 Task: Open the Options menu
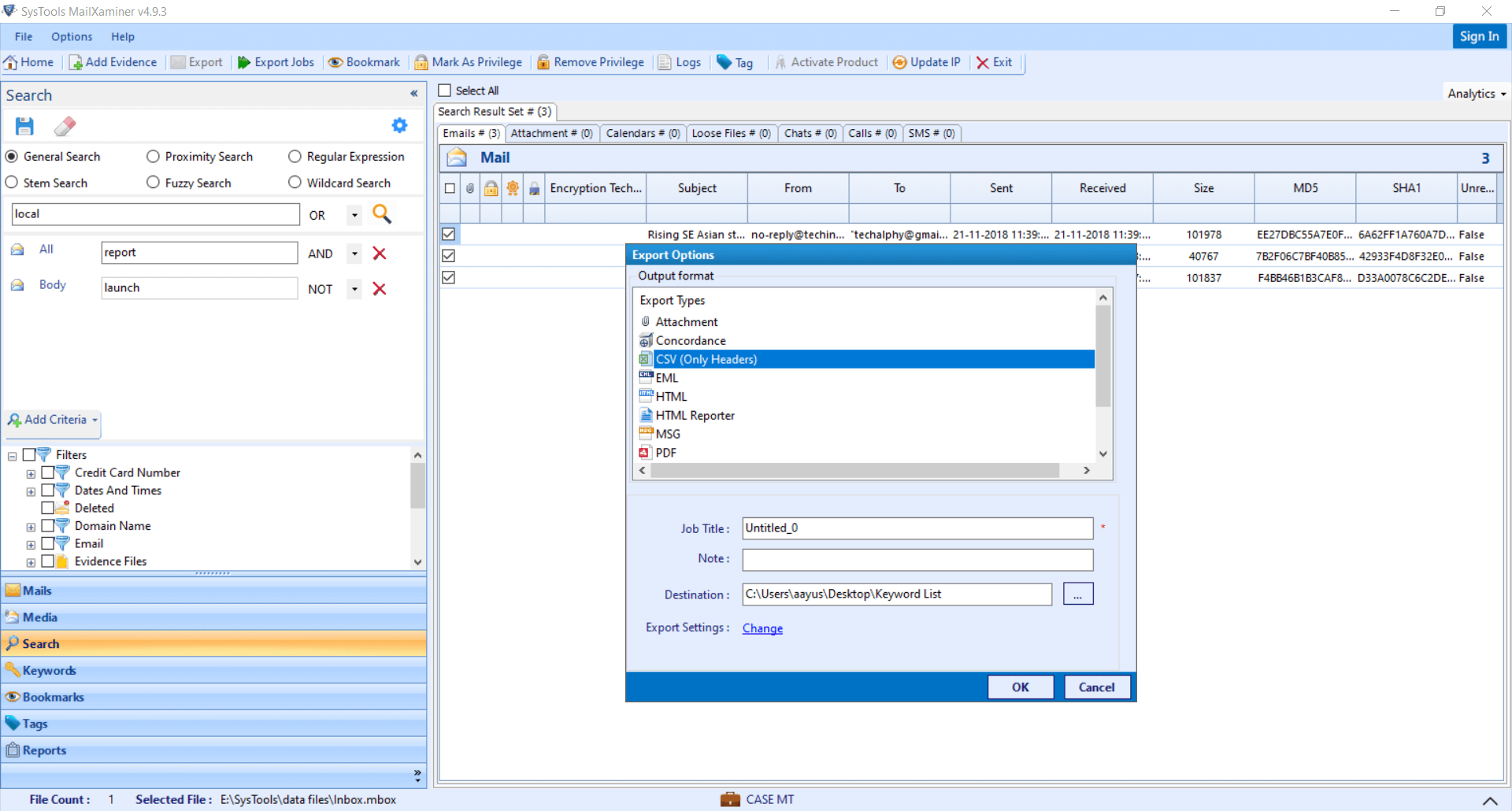[72, 36]
